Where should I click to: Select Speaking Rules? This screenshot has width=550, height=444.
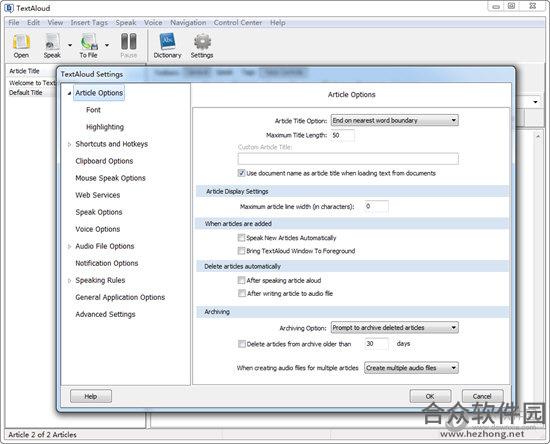point(100,280)
